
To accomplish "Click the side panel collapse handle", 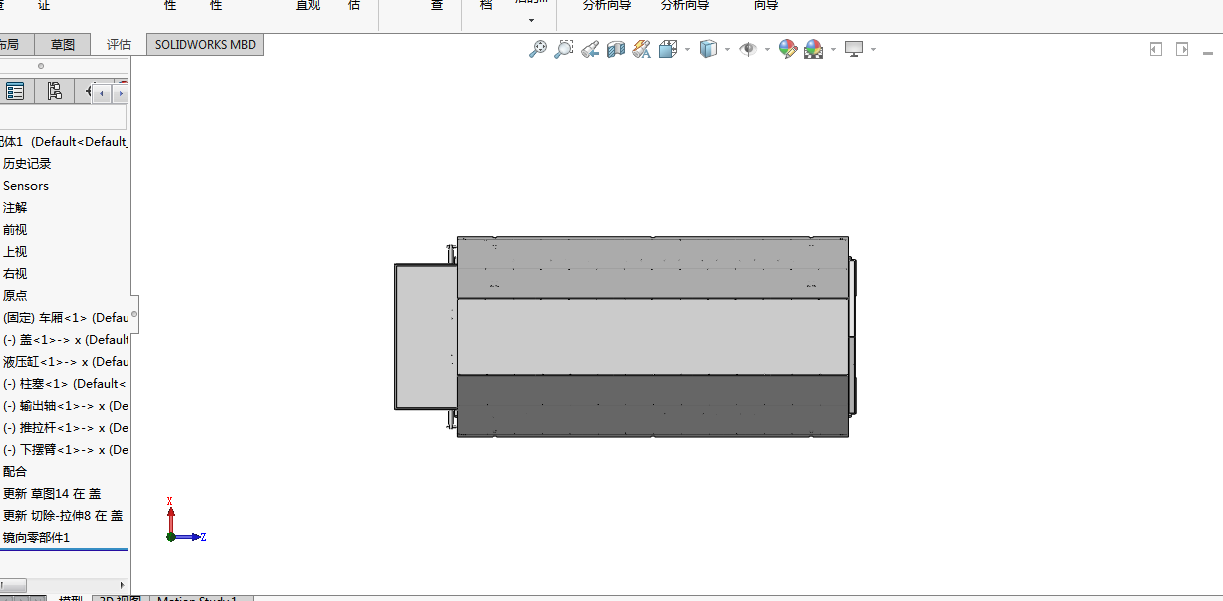I will coord(134,313).
